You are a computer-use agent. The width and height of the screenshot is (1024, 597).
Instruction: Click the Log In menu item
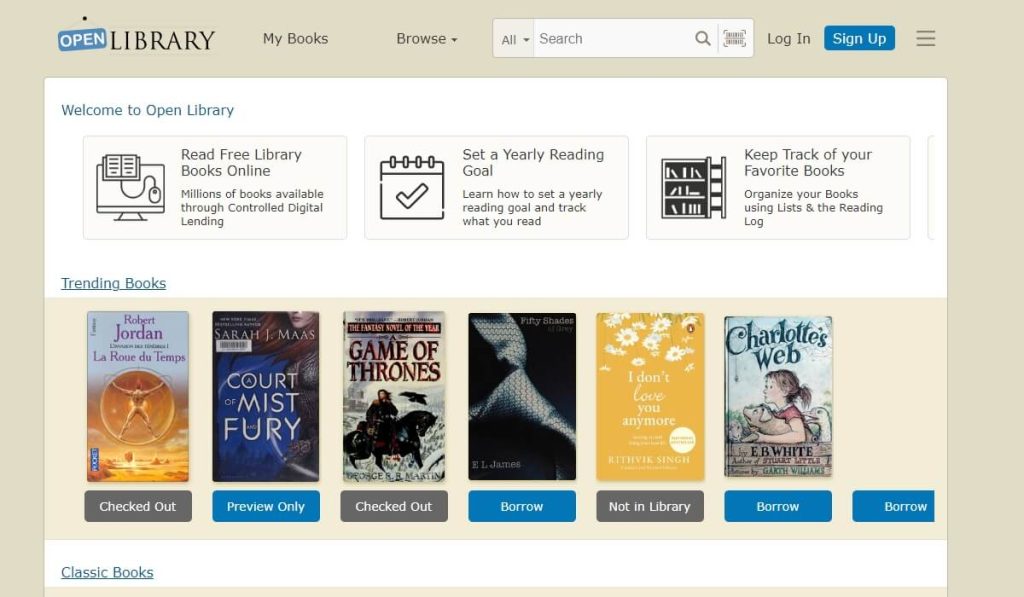coord(788,38)
